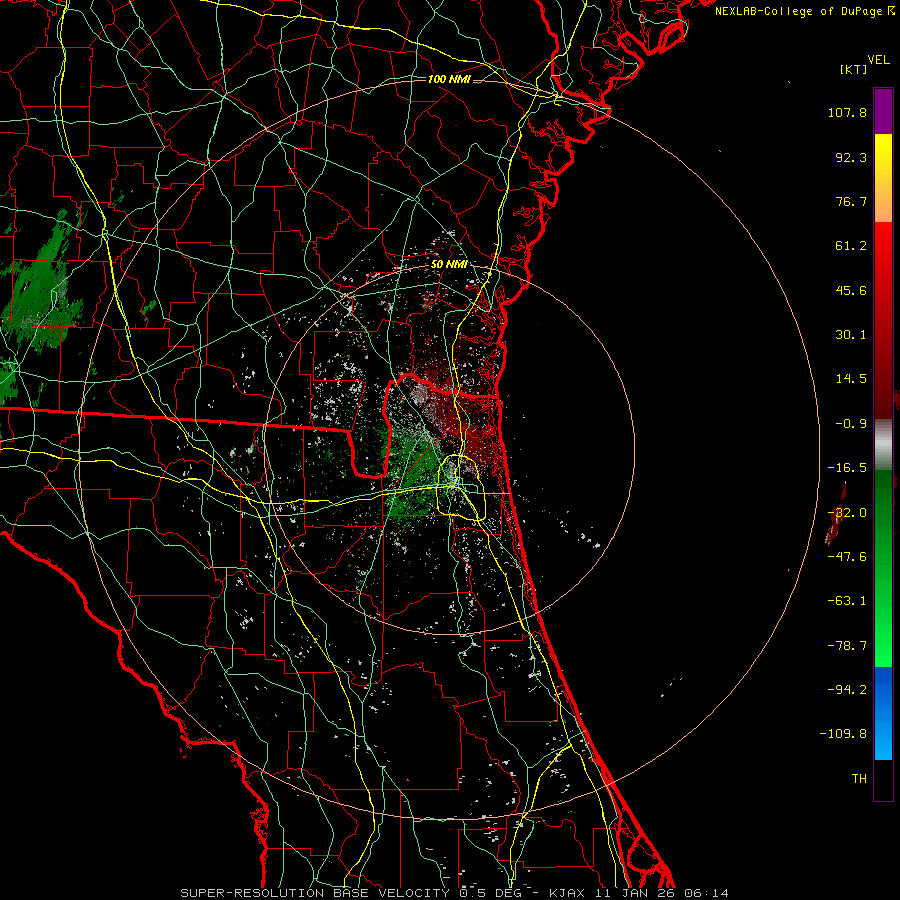Viewport: 900px width, 900px height.
Task: Click the 92.3 velocity scale value
Action: coord(851,157)
